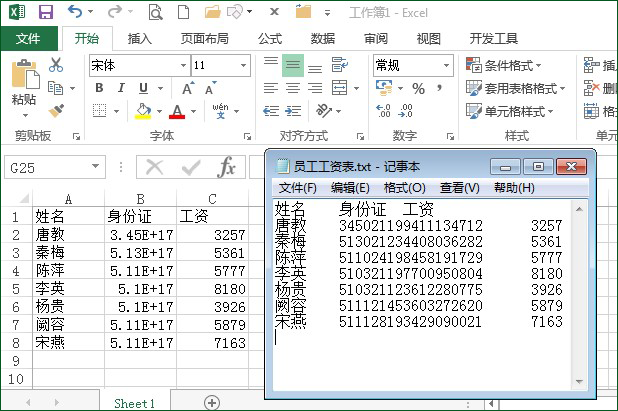The width and height of the screenshot is (618, 411).
Task: Apply accounting number format icon
Action: click(384, 88)
